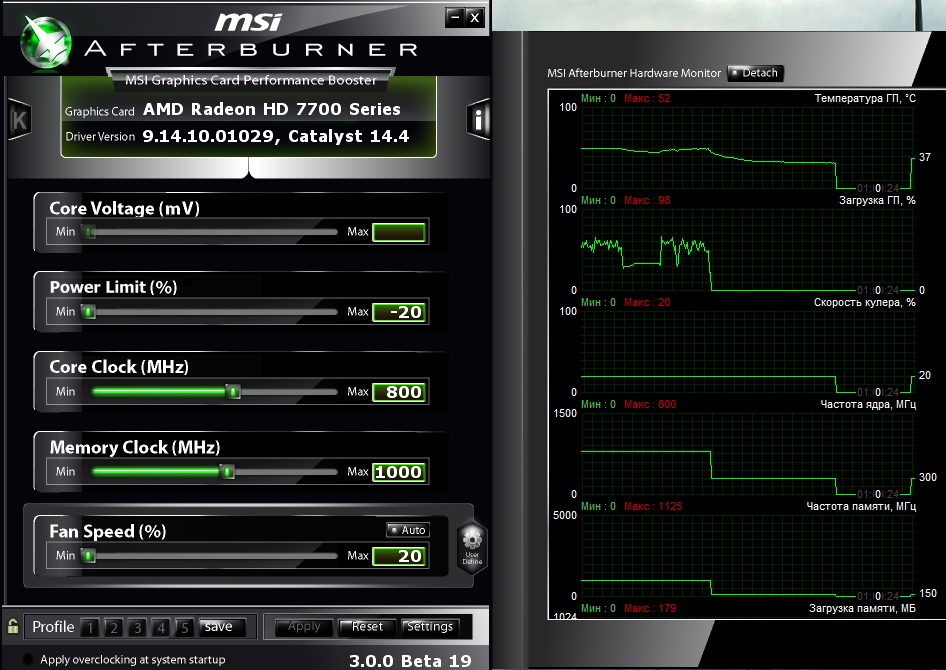The image size is (946, 670).
Task: Open Kombustor with the K button
Action: (x=19, y=119)
